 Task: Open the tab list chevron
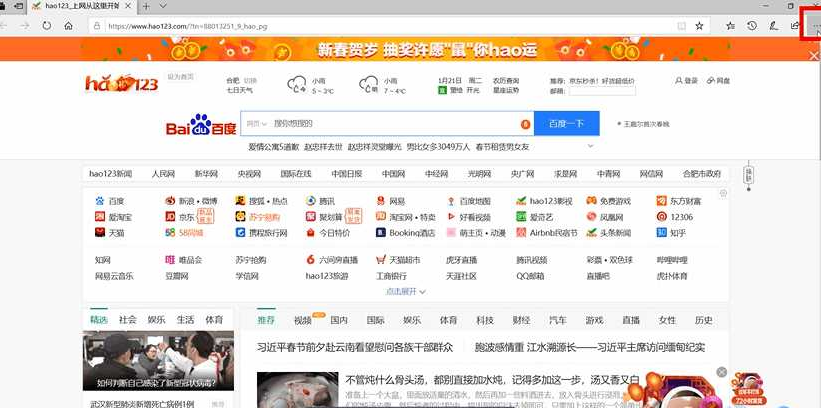coord(163,6)
